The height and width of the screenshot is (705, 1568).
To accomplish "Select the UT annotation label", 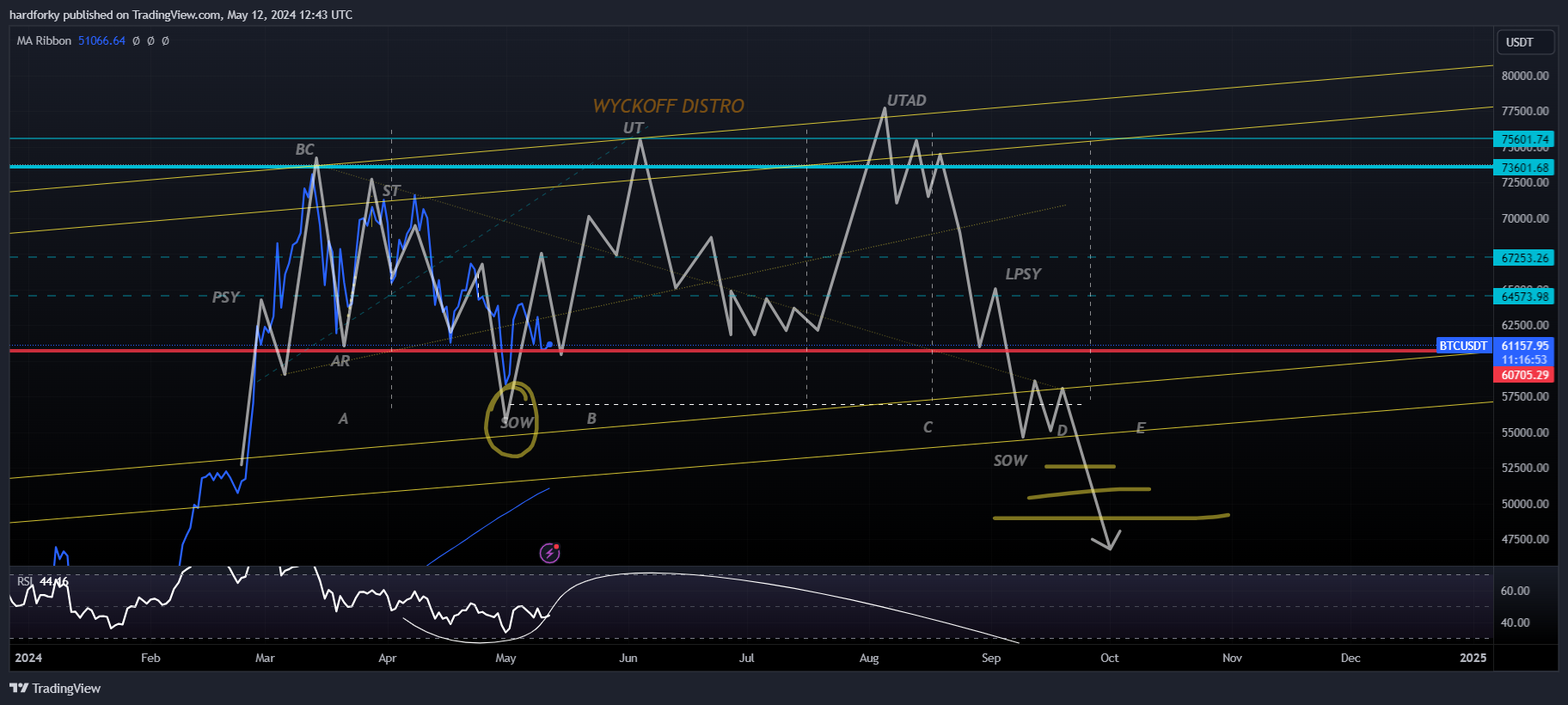I will pyautogui.click(x=633, y=128).
